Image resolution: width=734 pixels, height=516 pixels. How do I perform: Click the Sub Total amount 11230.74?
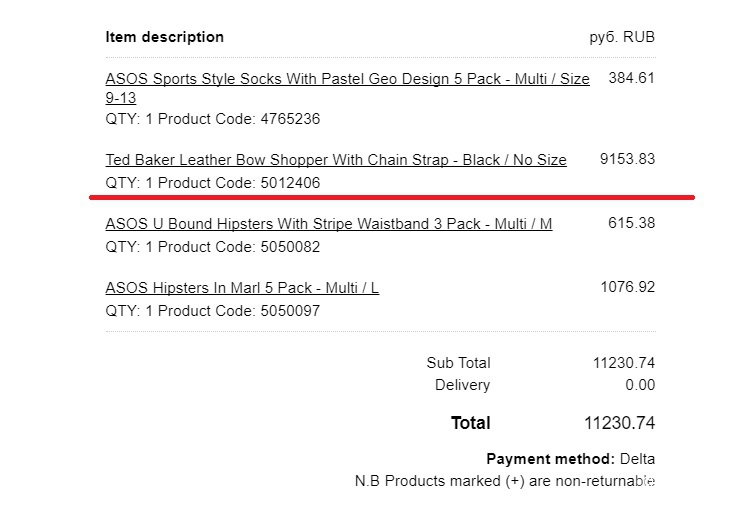tap(624, 363)
